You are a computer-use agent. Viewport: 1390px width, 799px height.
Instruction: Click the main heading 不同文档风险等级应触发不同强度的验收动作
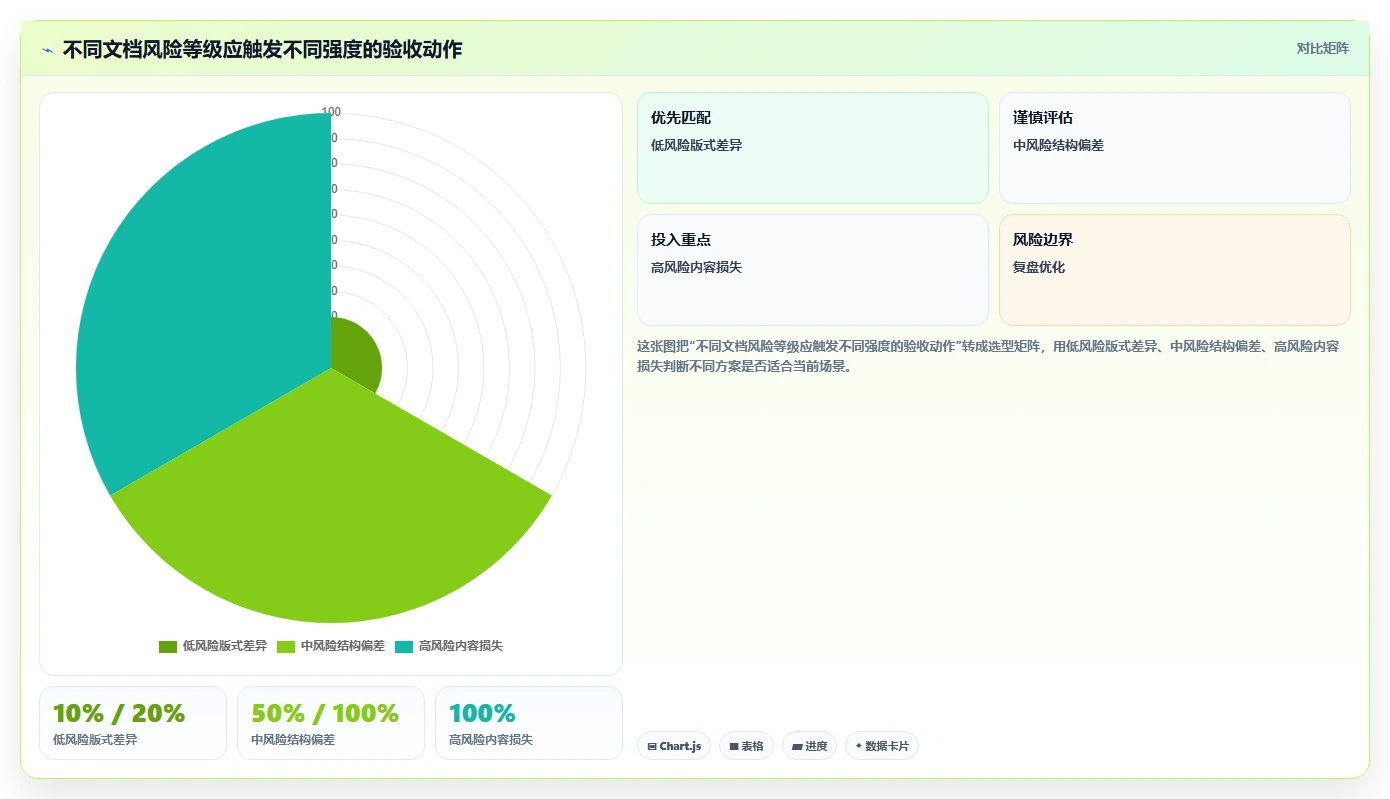[262, 50]
